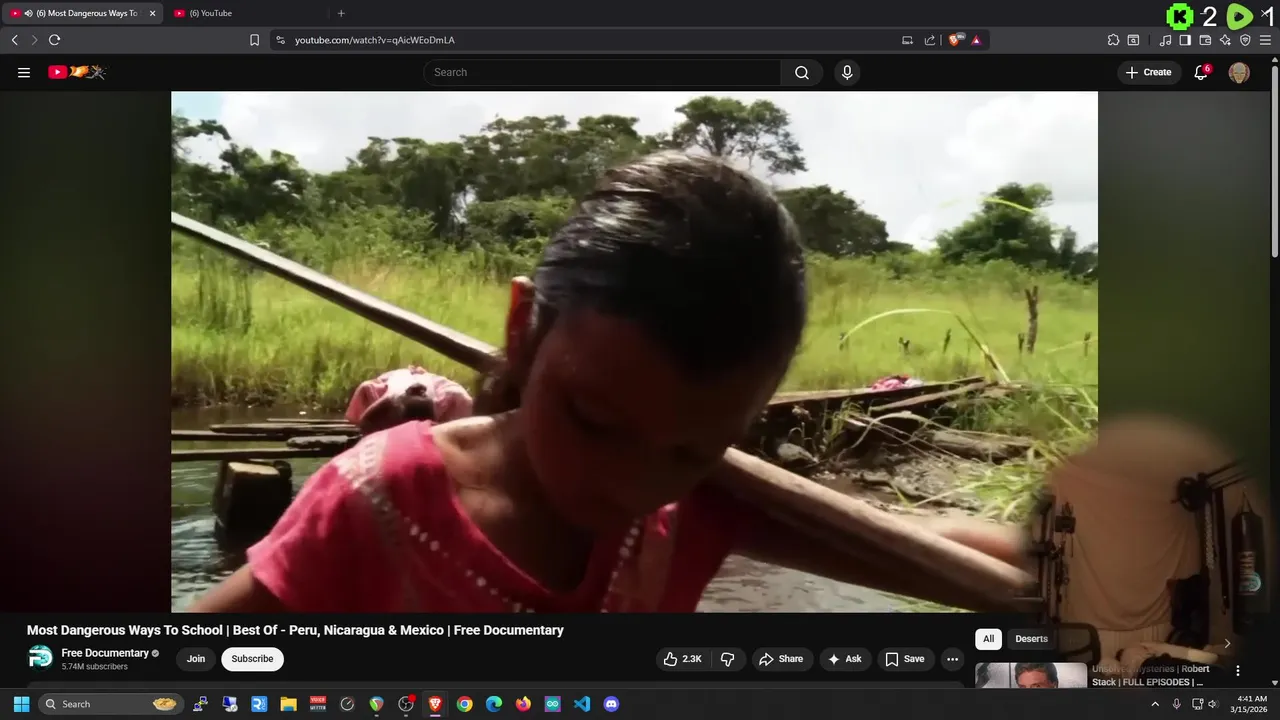Screen dimensions: 1280x720
Task: Click the YouTube search magnifier button
Action: tap(802, 72)
